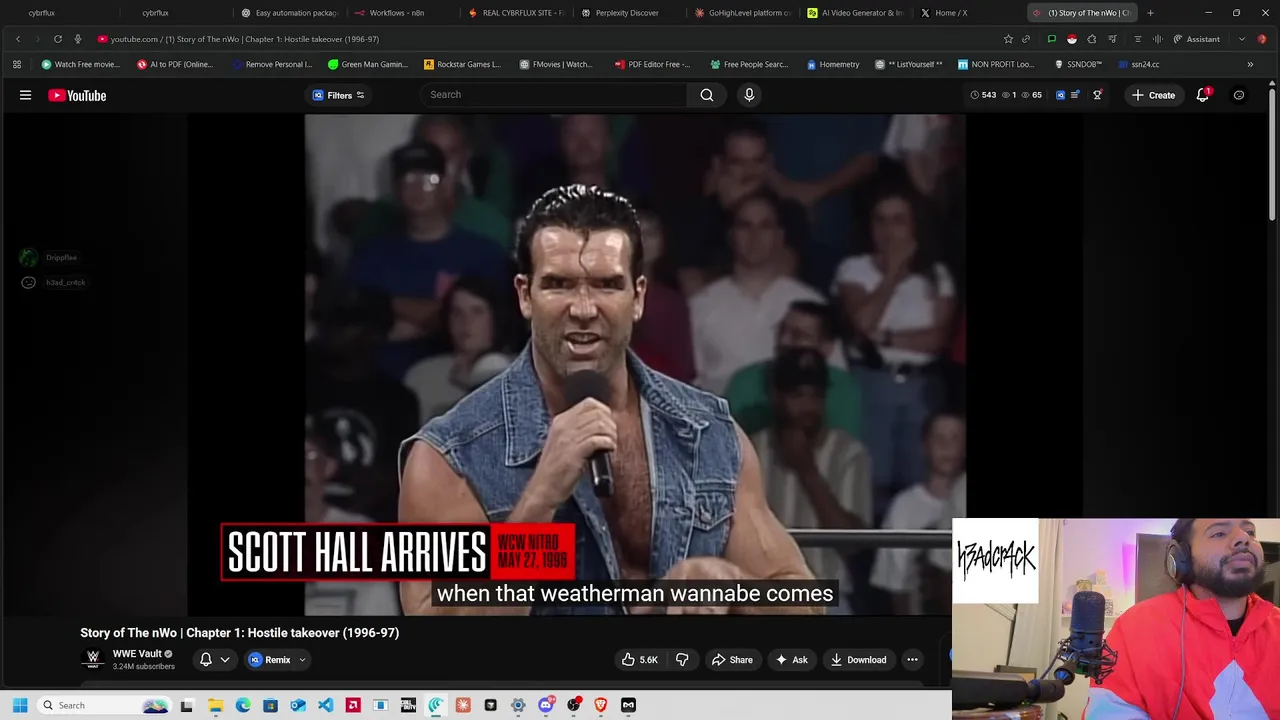Open the PDF Editor Free bookmark
Screen dimensions: 1280x720
click(652, 64)
